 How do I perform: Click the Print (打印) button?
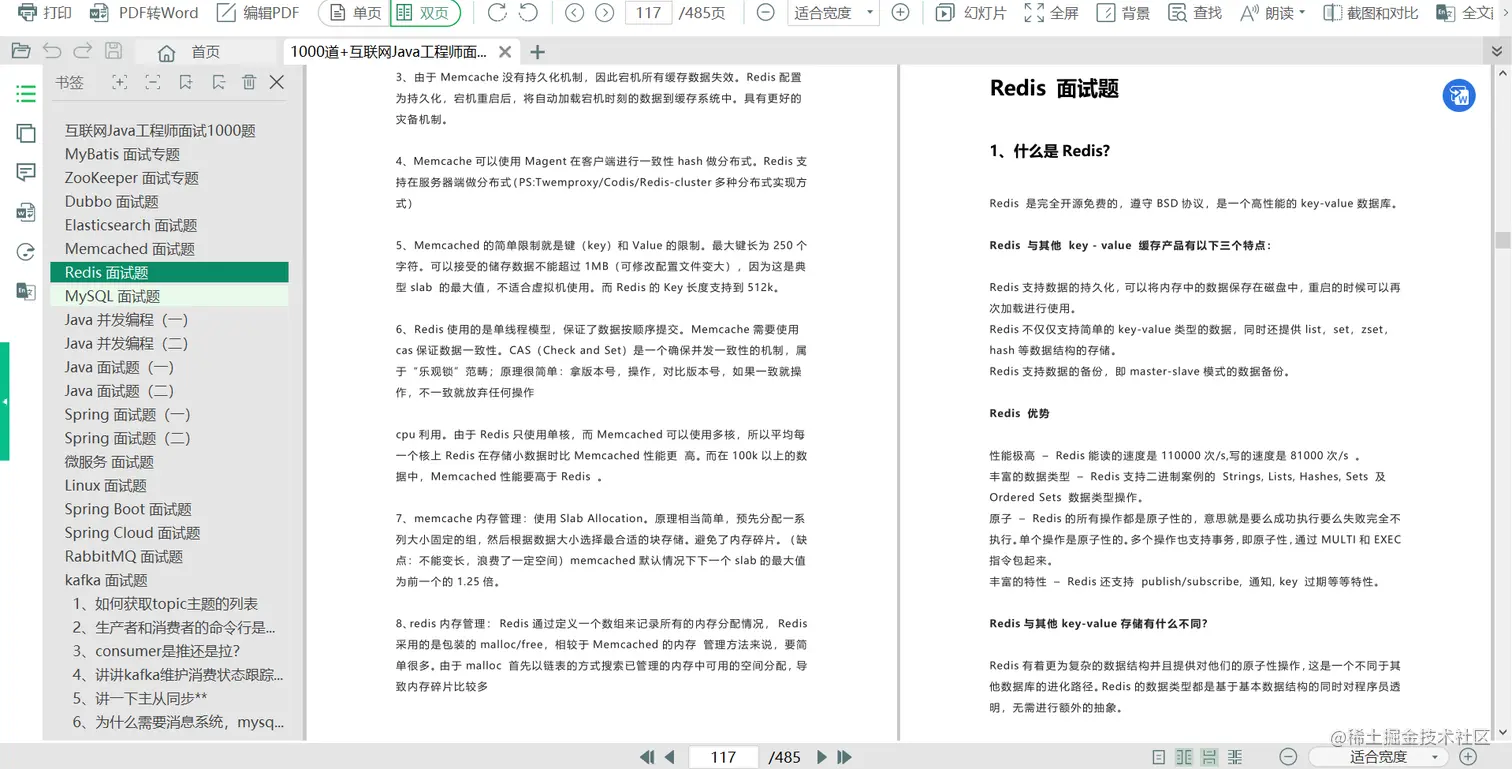(x=45, y=13)
